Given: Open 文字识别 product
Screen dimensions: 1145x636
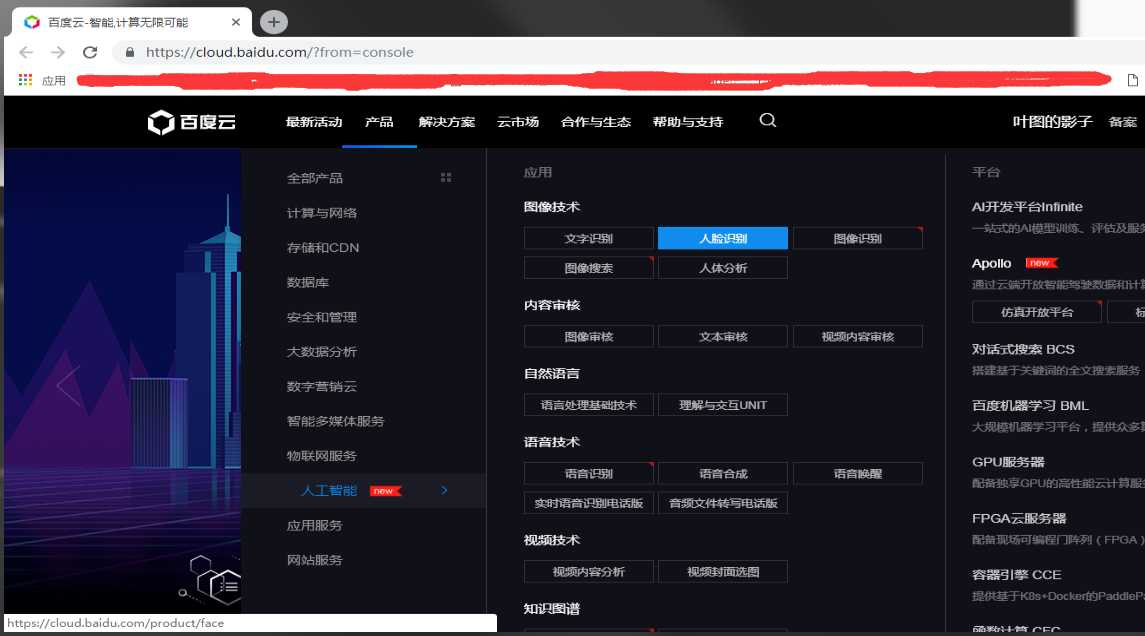Looking at the screenshot, I should coord(589,238).
